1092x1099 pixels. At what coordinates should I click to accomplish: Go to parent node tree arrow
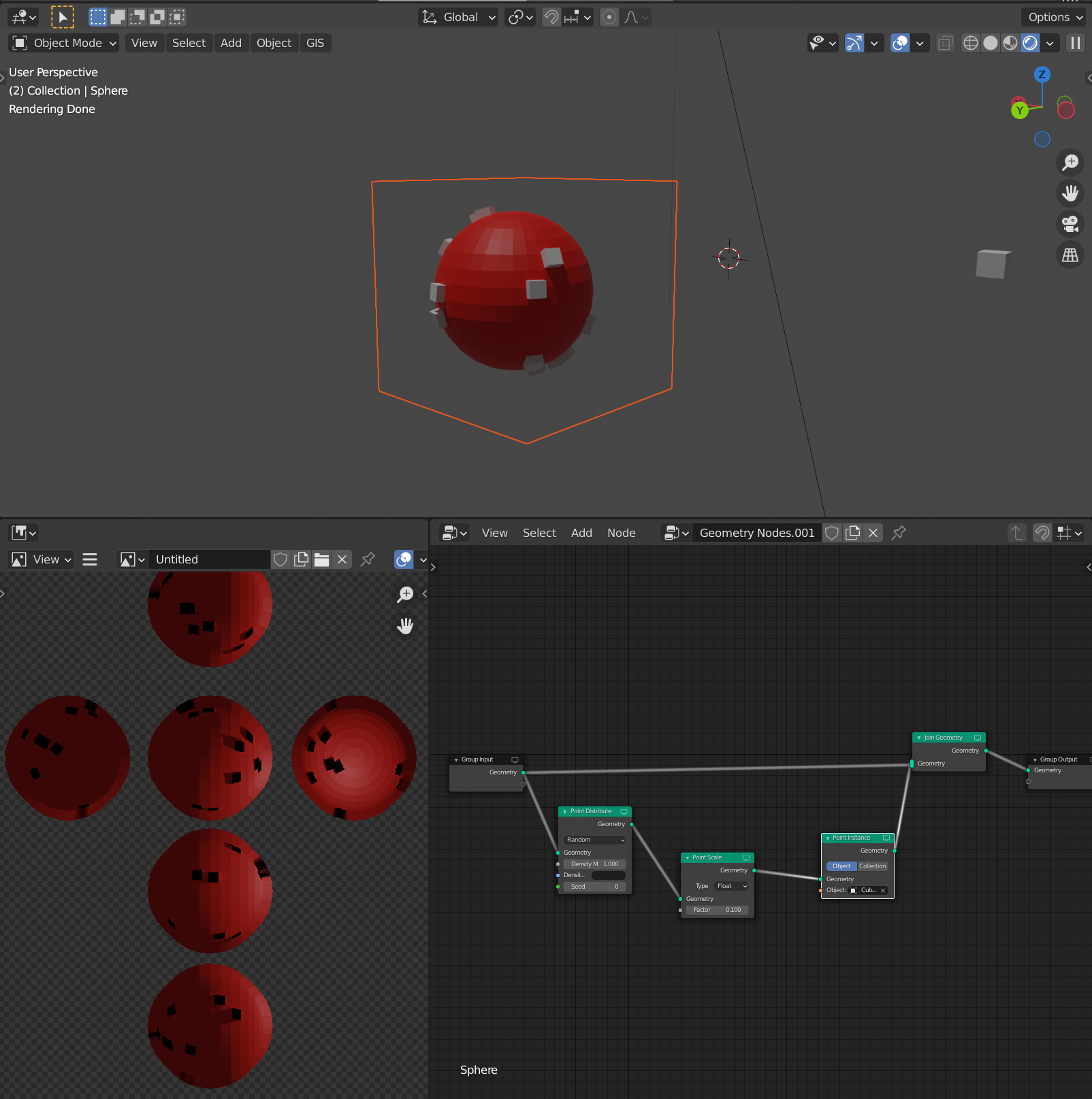click(x=1016, y=533)
